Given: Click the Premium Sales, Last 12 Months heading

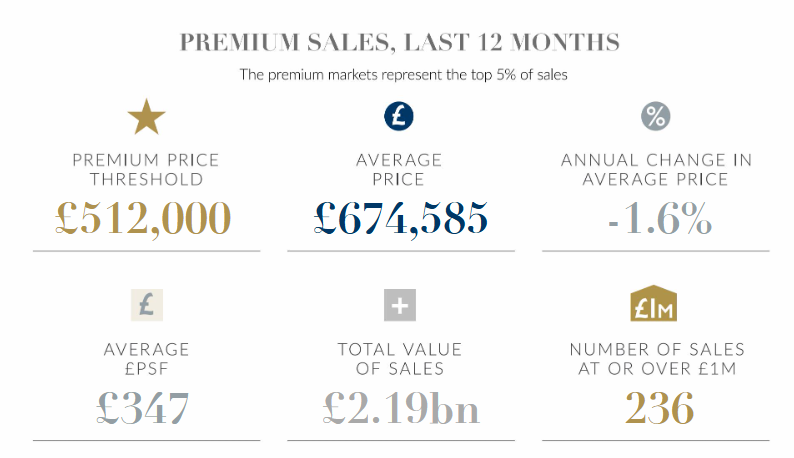Looking at the screenshot, I should pos(399,43).
